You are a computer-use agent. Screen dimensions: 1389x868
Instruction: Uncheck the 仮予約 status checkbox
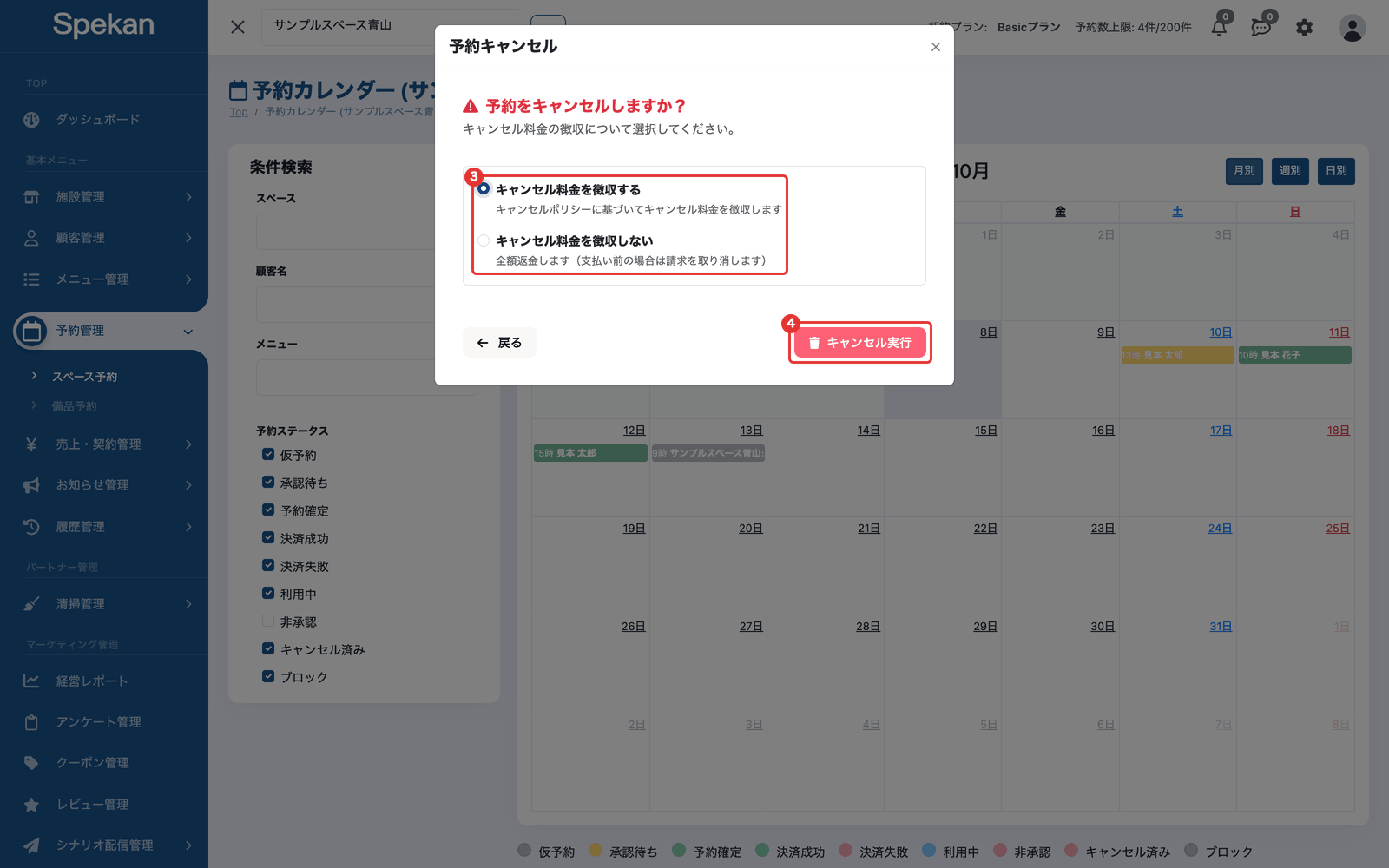pyautogui.click(x=268, y=455)
